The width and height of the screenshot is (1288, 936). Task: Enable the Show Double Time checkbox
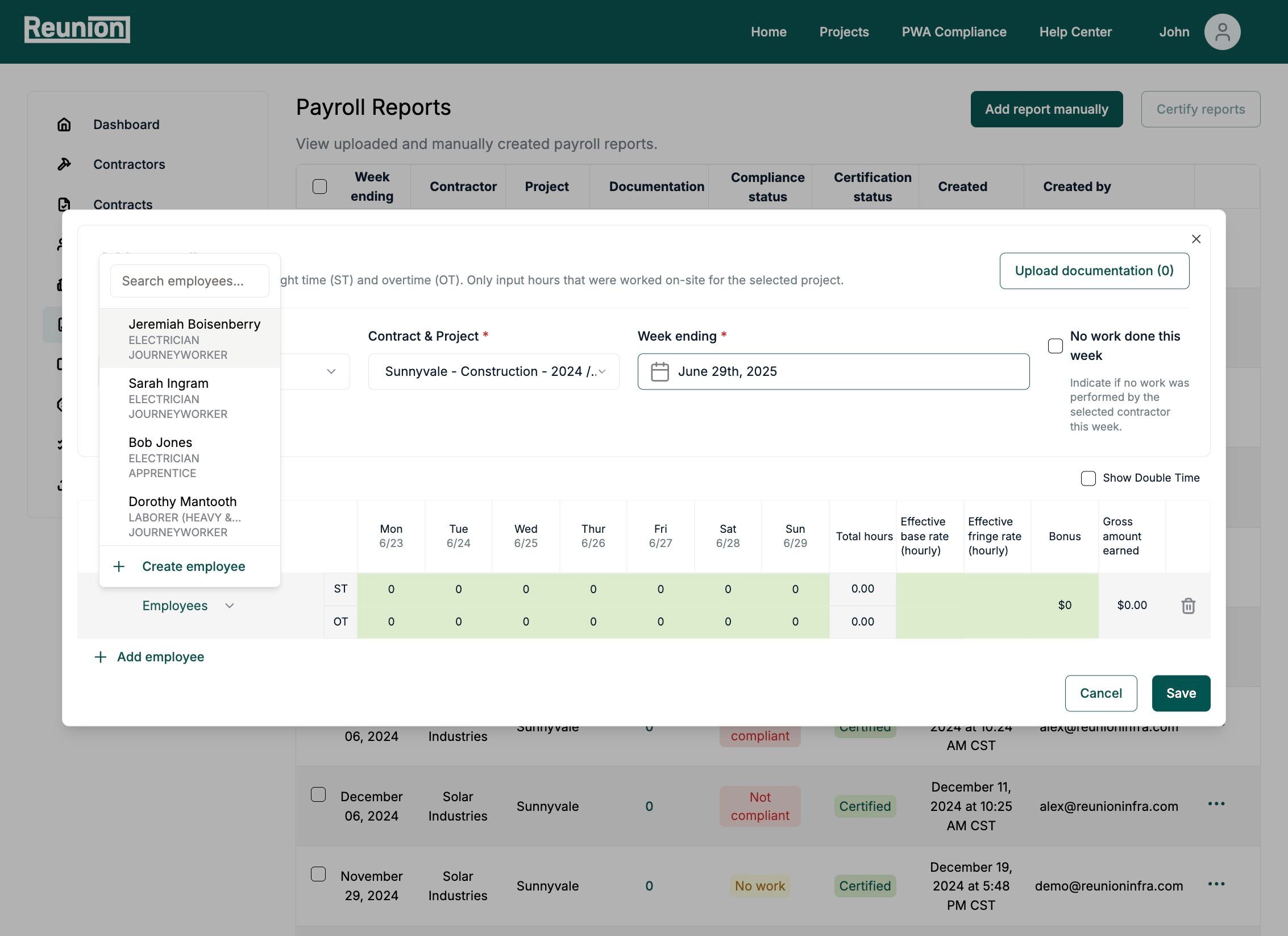click(1088, 478)
